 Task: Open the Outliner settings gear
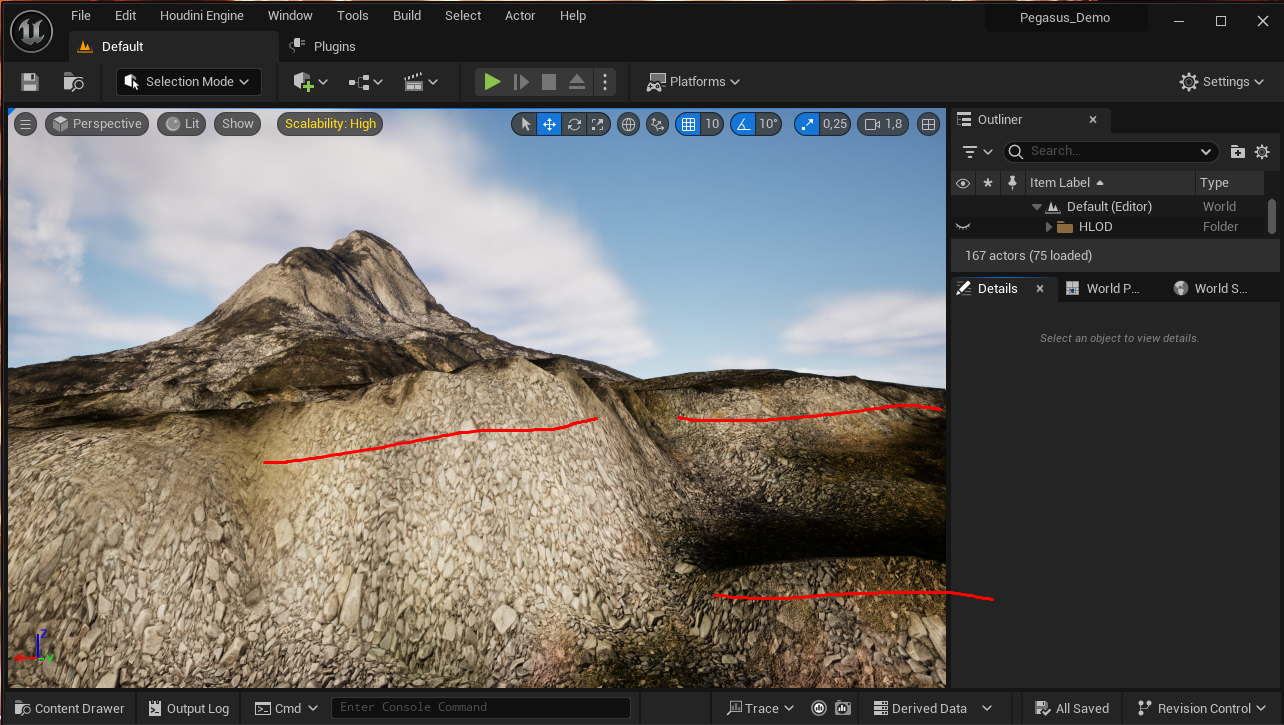pyautogui.click(x=1262, y=152)
